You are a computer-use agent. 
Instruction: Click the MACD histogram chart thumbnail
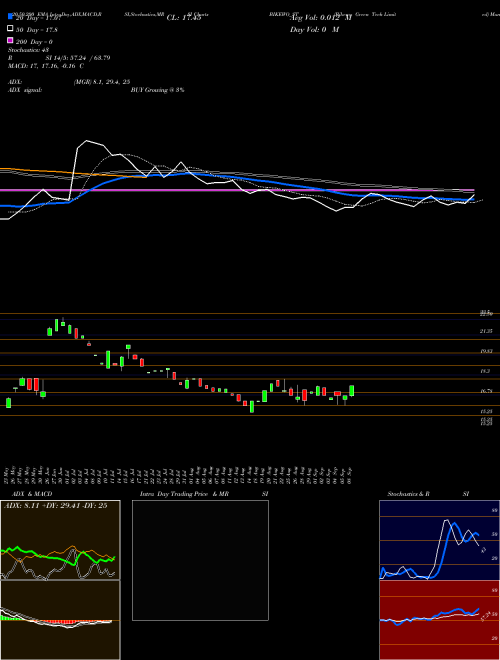click(x=60, y=620)
